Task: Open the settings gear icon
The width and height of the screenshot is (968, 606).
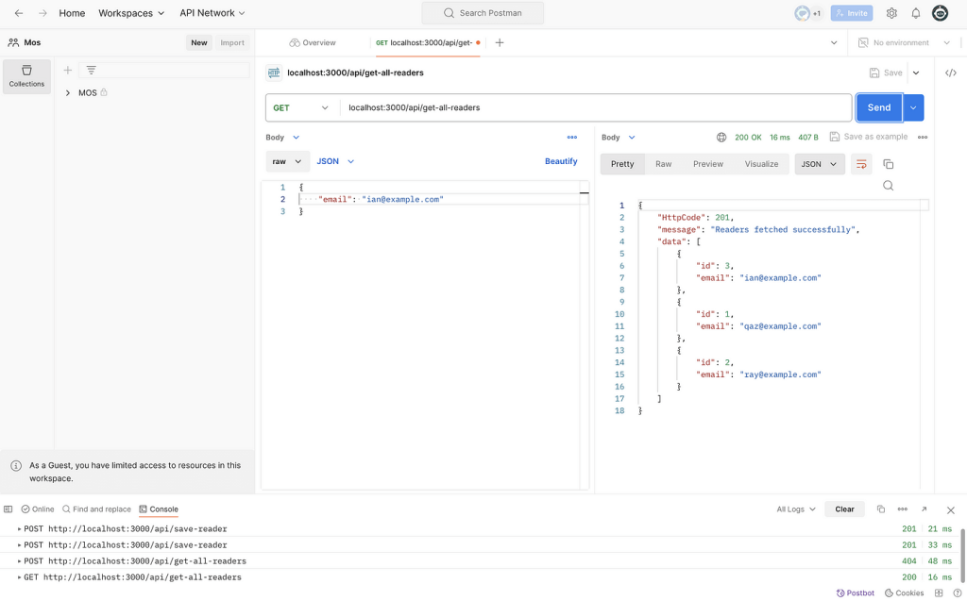Action: pos(891,13)
